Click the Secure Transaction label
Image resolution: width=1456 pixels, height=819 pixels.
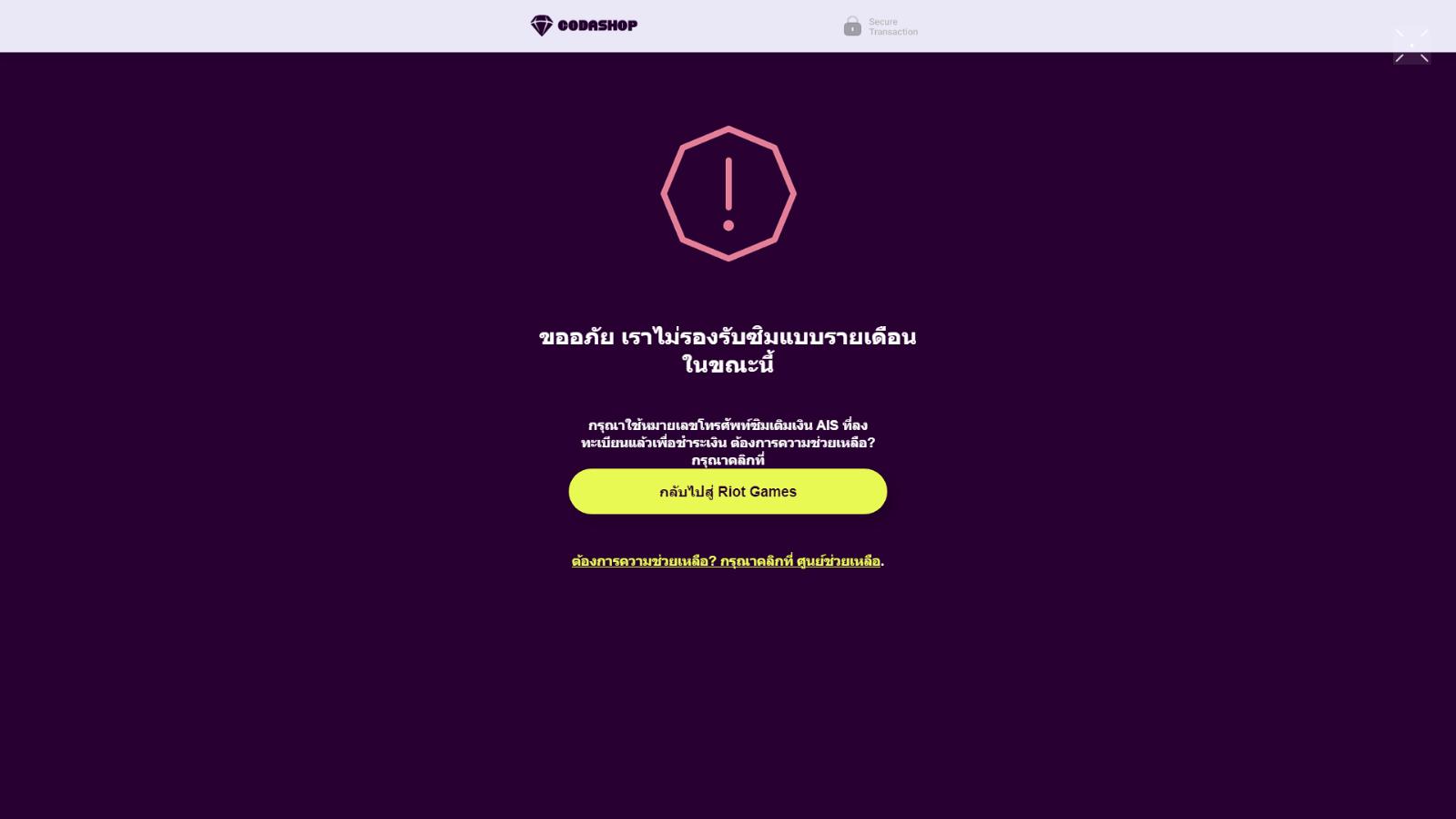coord(892,26)
